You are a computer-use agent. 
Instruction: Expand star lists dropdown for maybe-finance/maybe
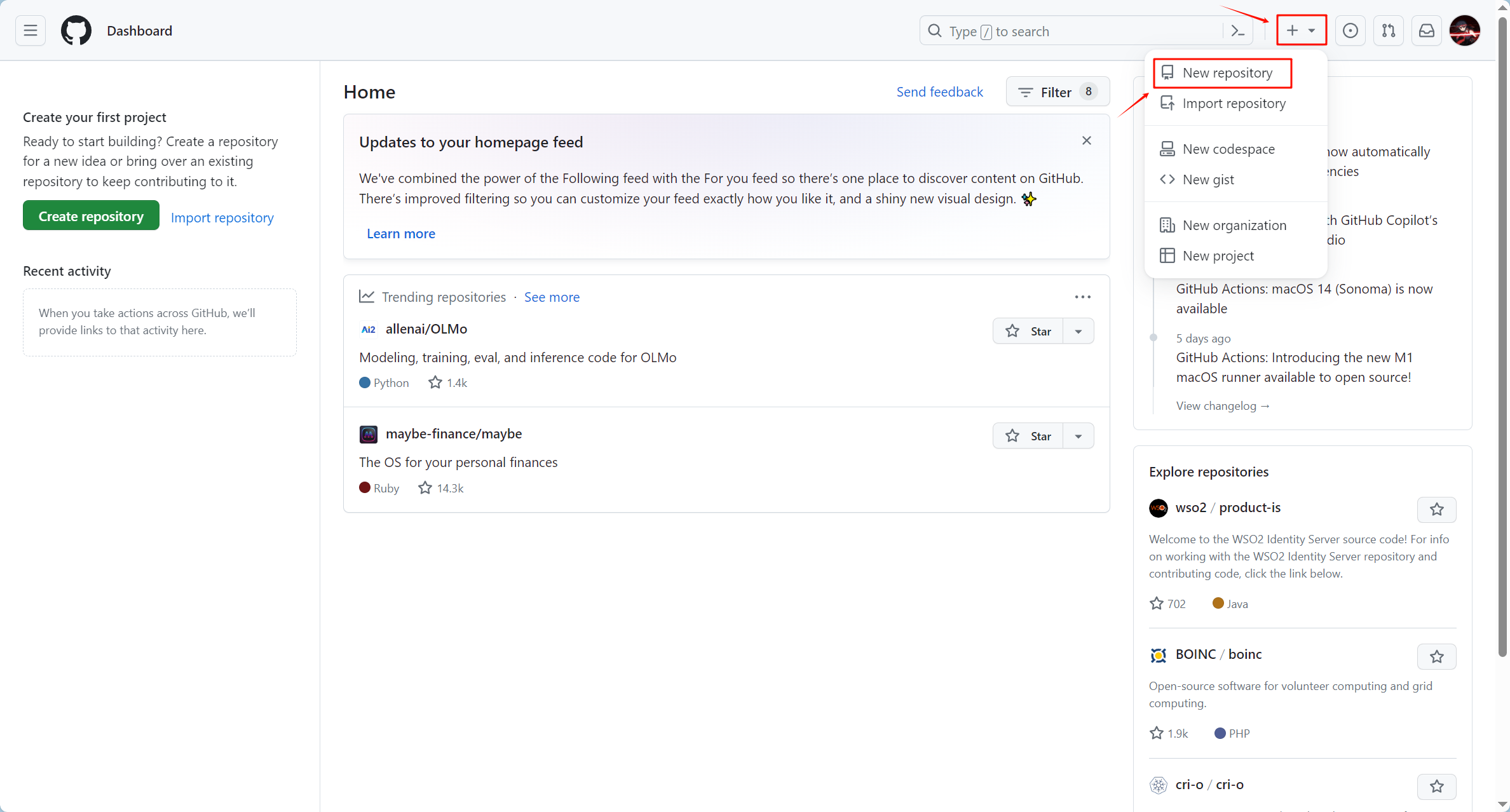pyautogui.click(x=1078, y=436)
